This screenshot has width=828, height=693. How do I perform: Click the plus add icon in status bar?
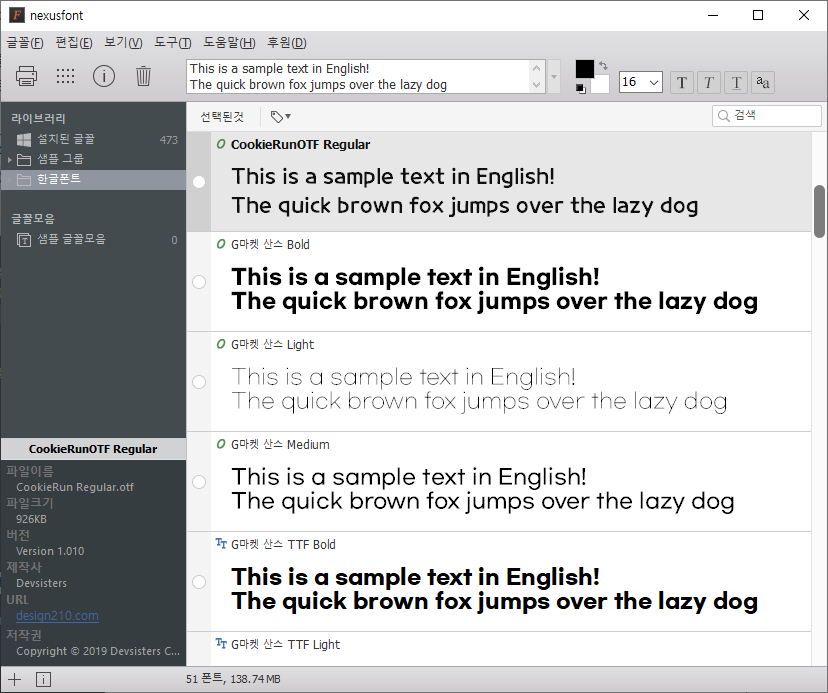coord(15,679)
